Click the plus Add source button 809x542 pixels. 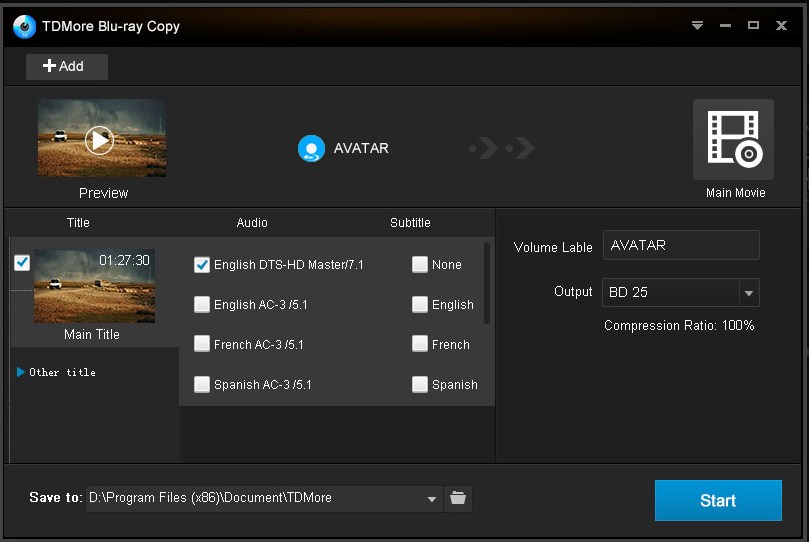click(x=66, y=66)
